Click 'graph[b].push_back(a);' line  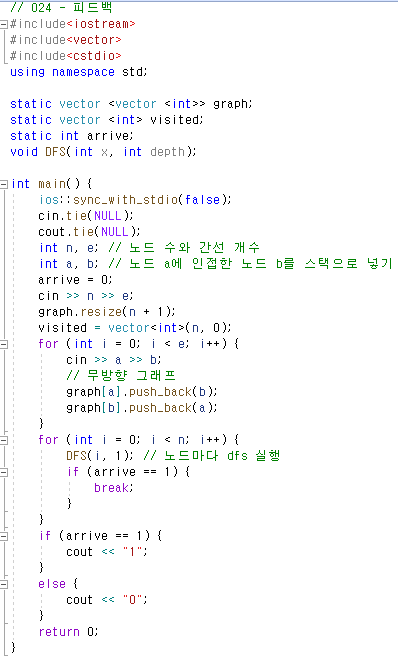141,408
